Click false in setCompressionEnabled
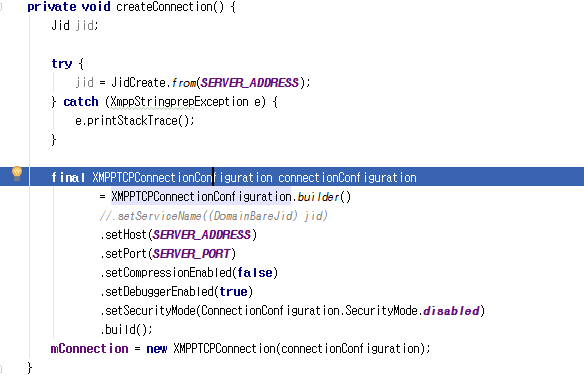Screen dimensions: 584x379 pyautogui.click(x=255, y=273)
